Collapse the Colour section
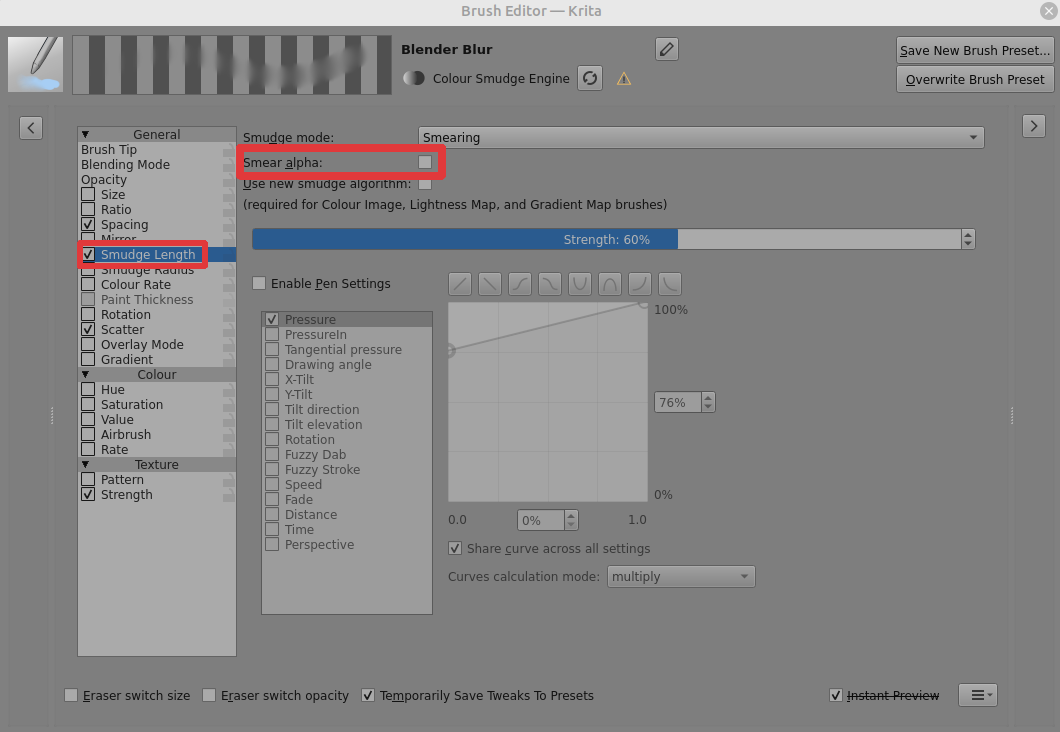The width and height of the screenshot is (1060, 732). pyautogui.click(x=85, y=374)
